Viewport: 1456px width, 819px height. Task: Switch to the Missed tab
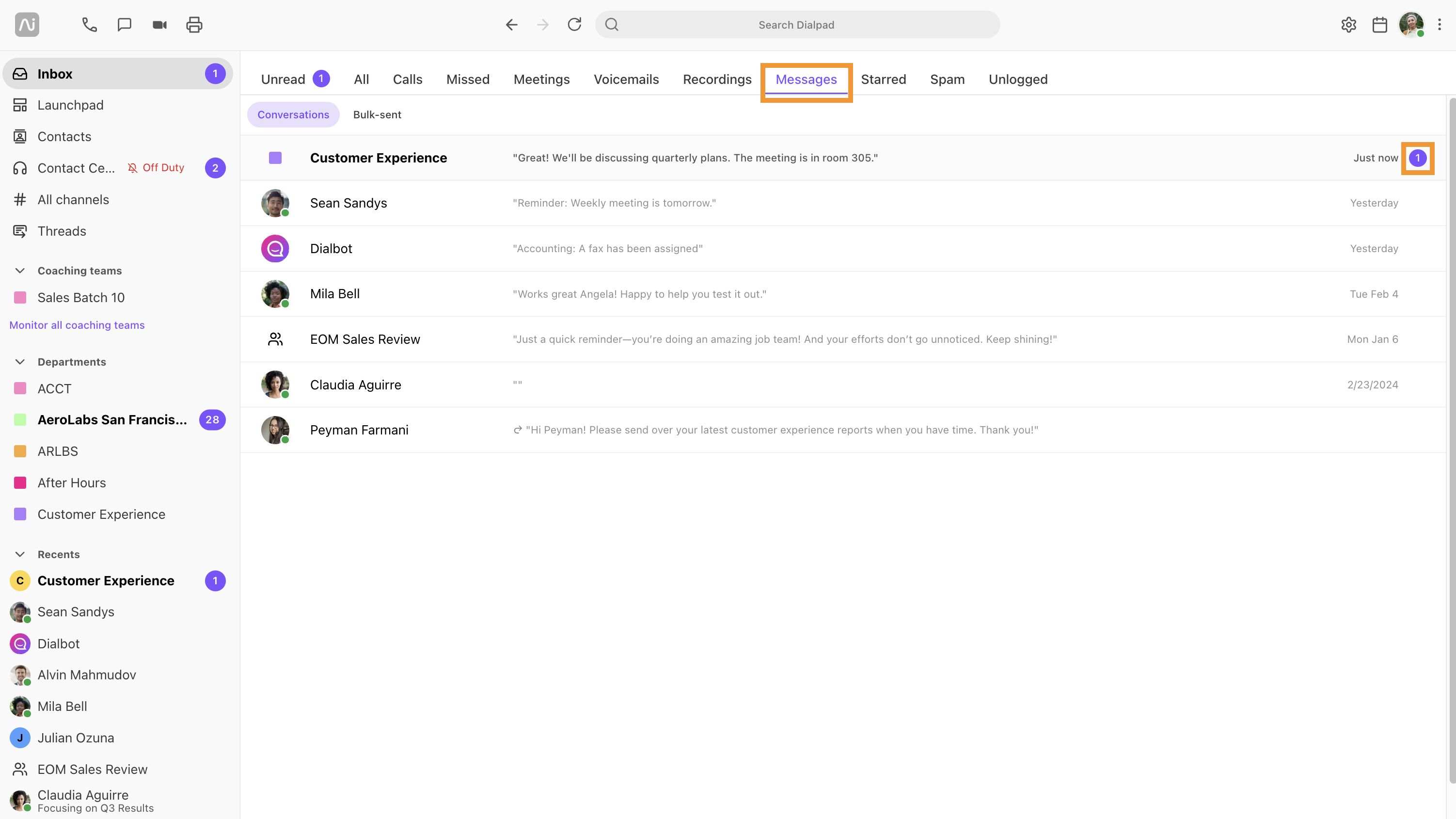coord(468,79)
